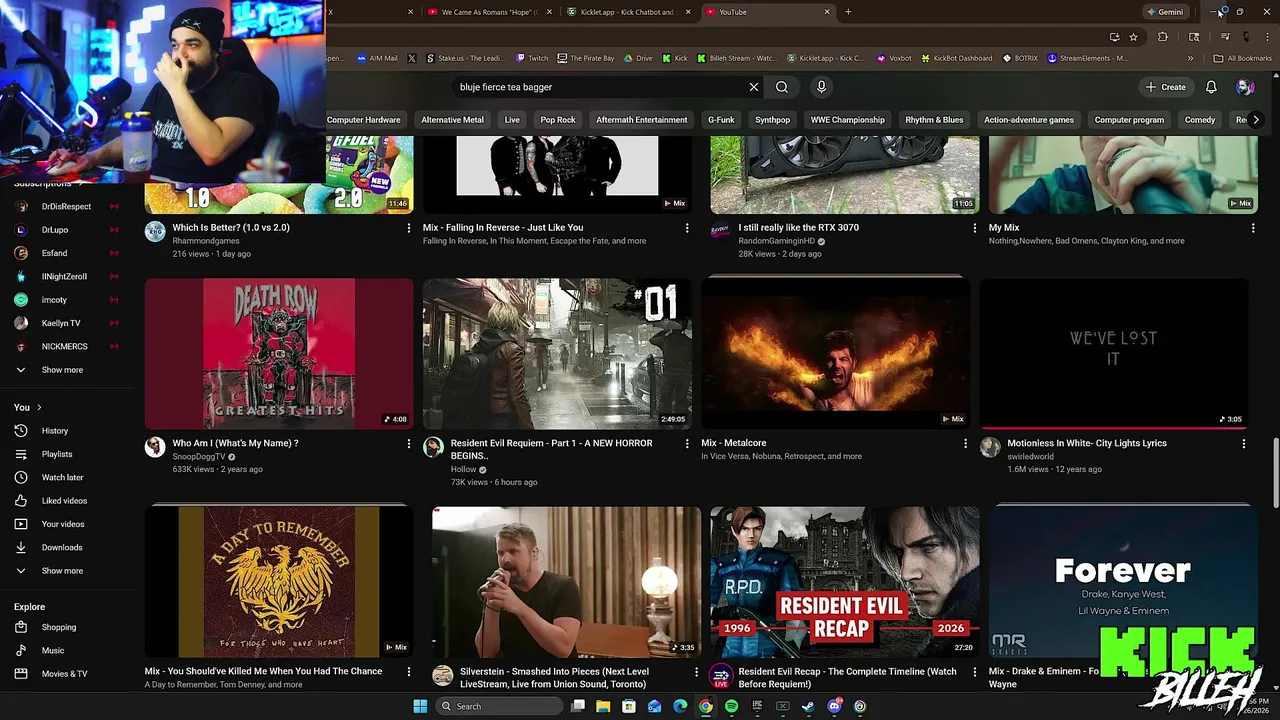Image resolution: width=1280 pixels, height=720 pixels.
Task: Play the A Day To Remember mix thumbnail
Action: 279,581
